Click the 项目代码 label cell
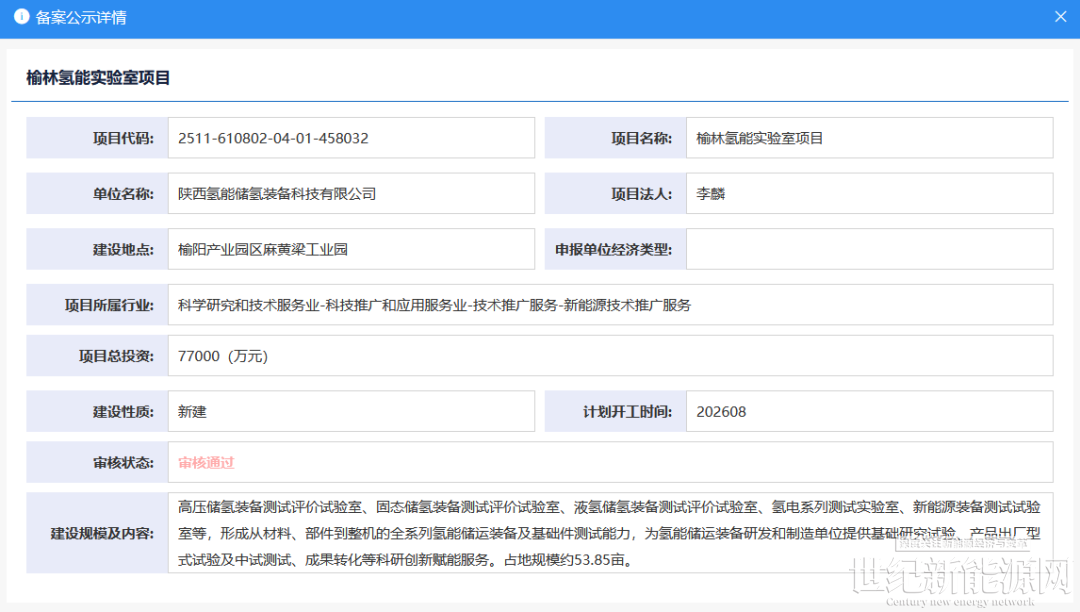This screenshot has height=612, width=1080. click(x=97, y=138)
